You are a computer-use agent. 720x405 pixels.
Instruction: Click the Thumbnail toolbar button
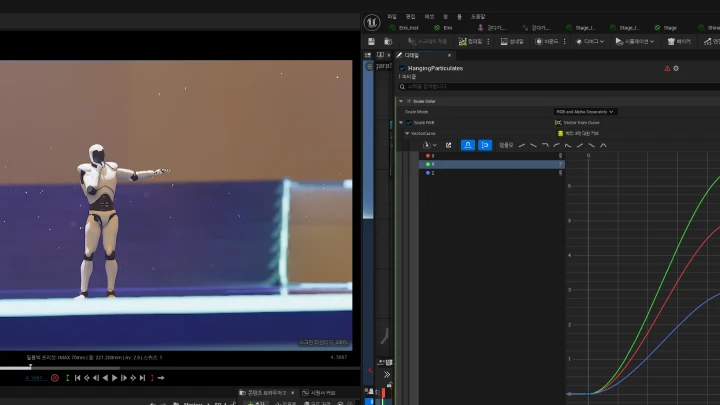[512, 41]
